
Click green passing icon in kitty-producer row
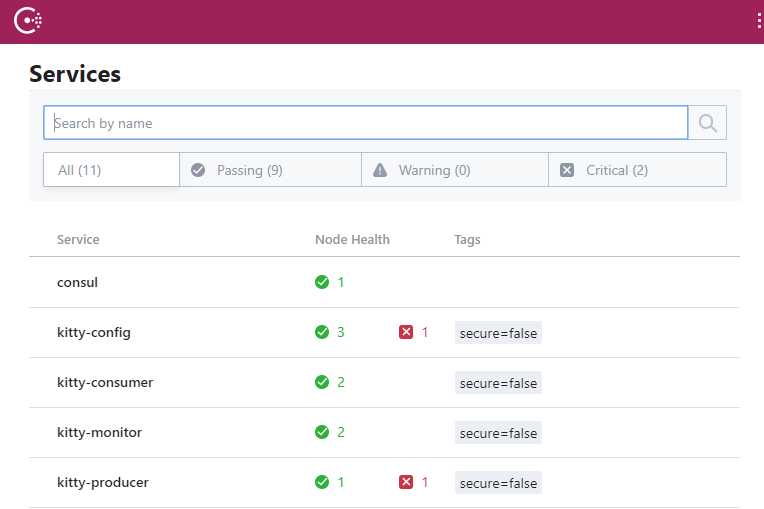point(322,482)
